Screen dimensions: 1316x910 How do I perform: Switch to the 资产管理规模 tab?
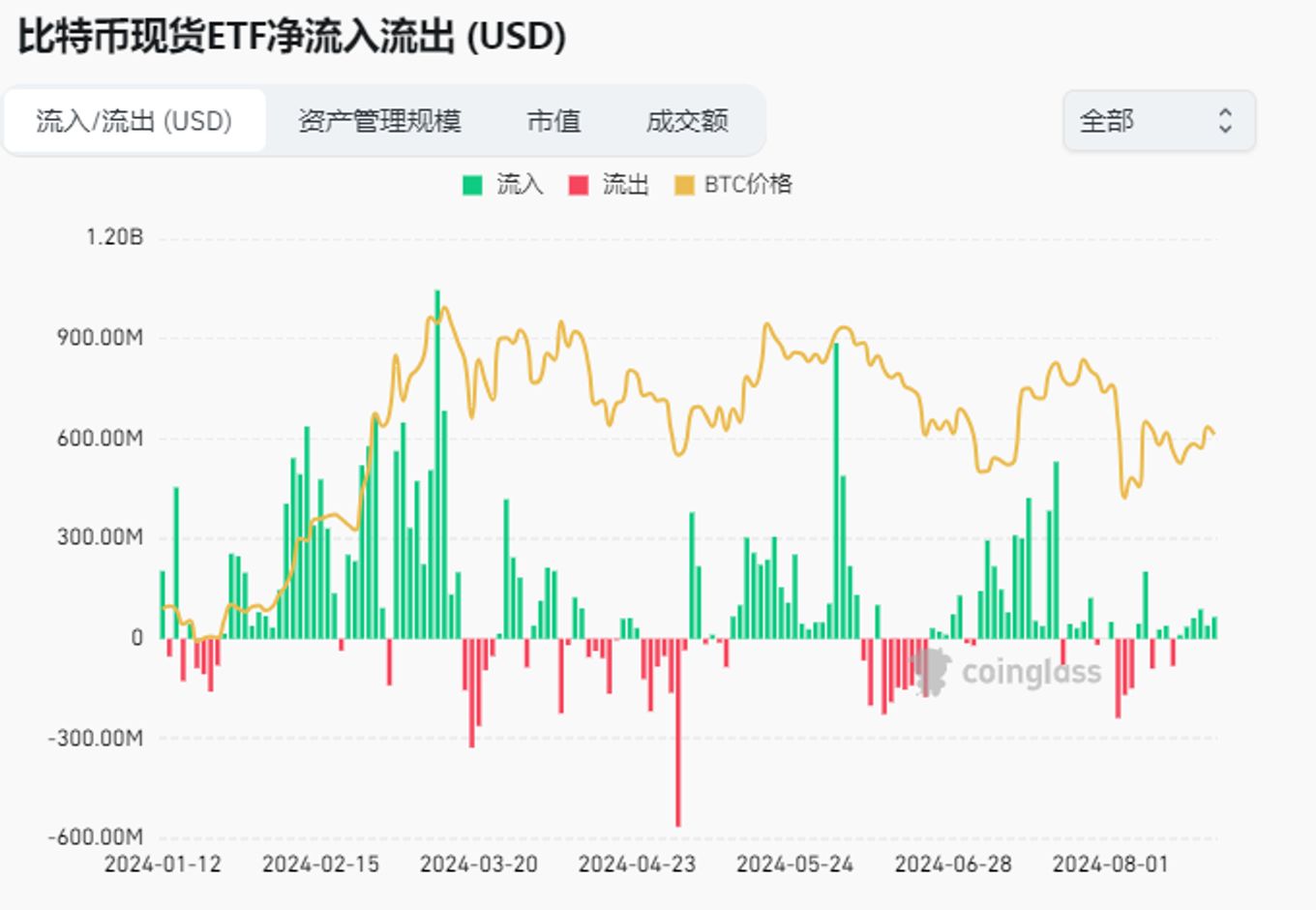coord(382,121)
